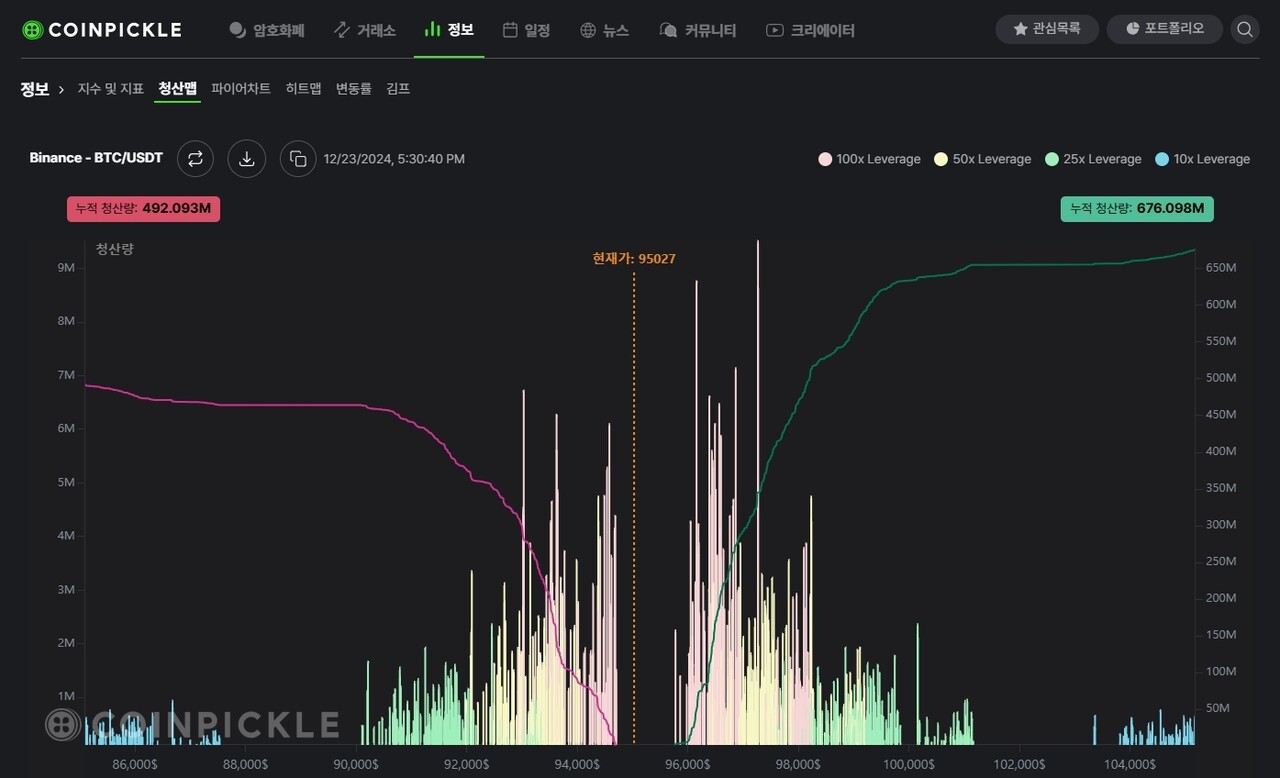This screenshot has height=778, width=1280.
Task: Click the download chart icon button
Action: pyautogui.click(x=247, y=158)
